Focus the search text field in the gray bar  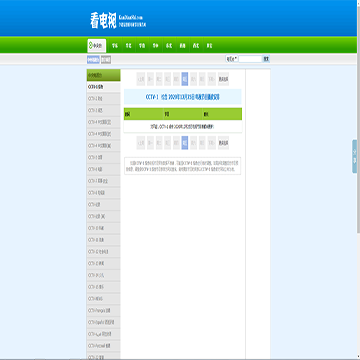250,59
